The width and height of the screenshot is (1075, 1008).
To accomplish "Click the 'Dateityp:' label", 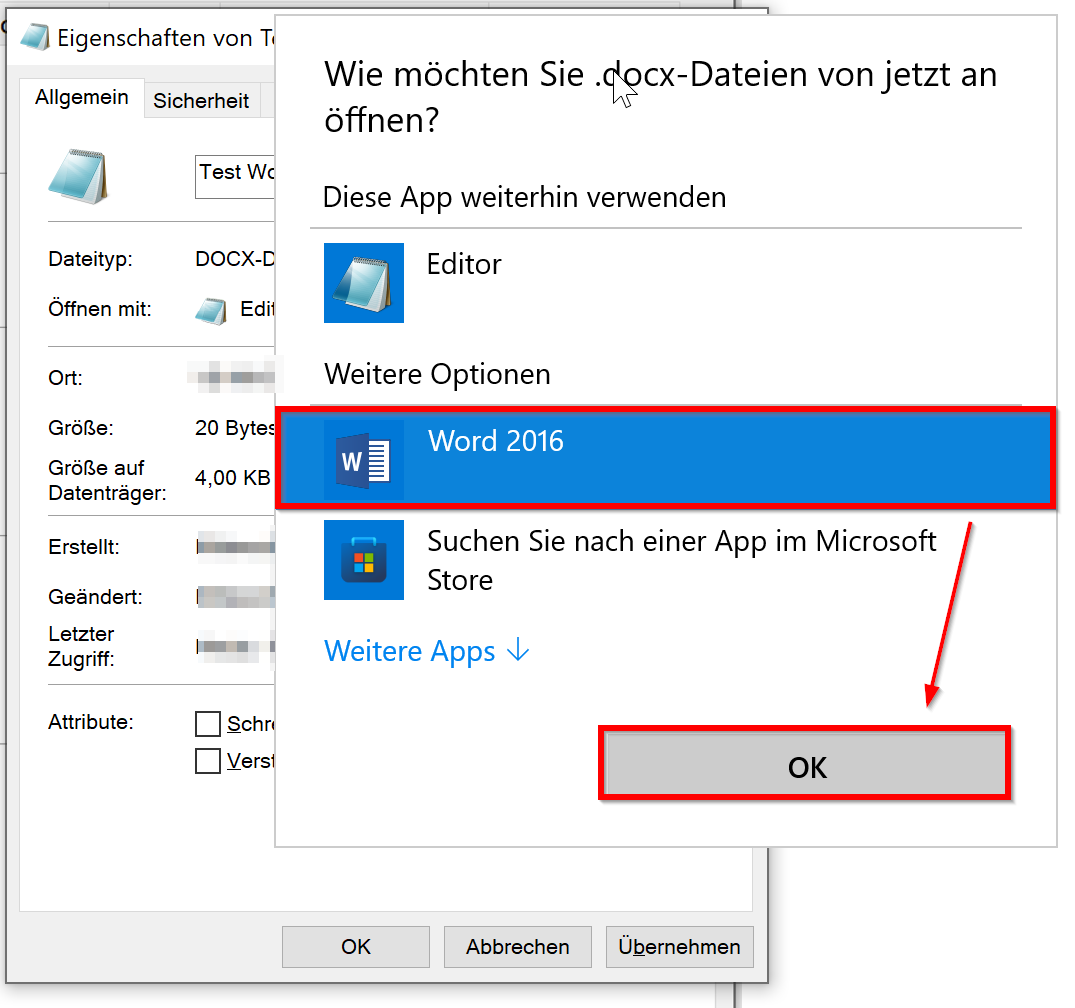I will coord(90,259).
